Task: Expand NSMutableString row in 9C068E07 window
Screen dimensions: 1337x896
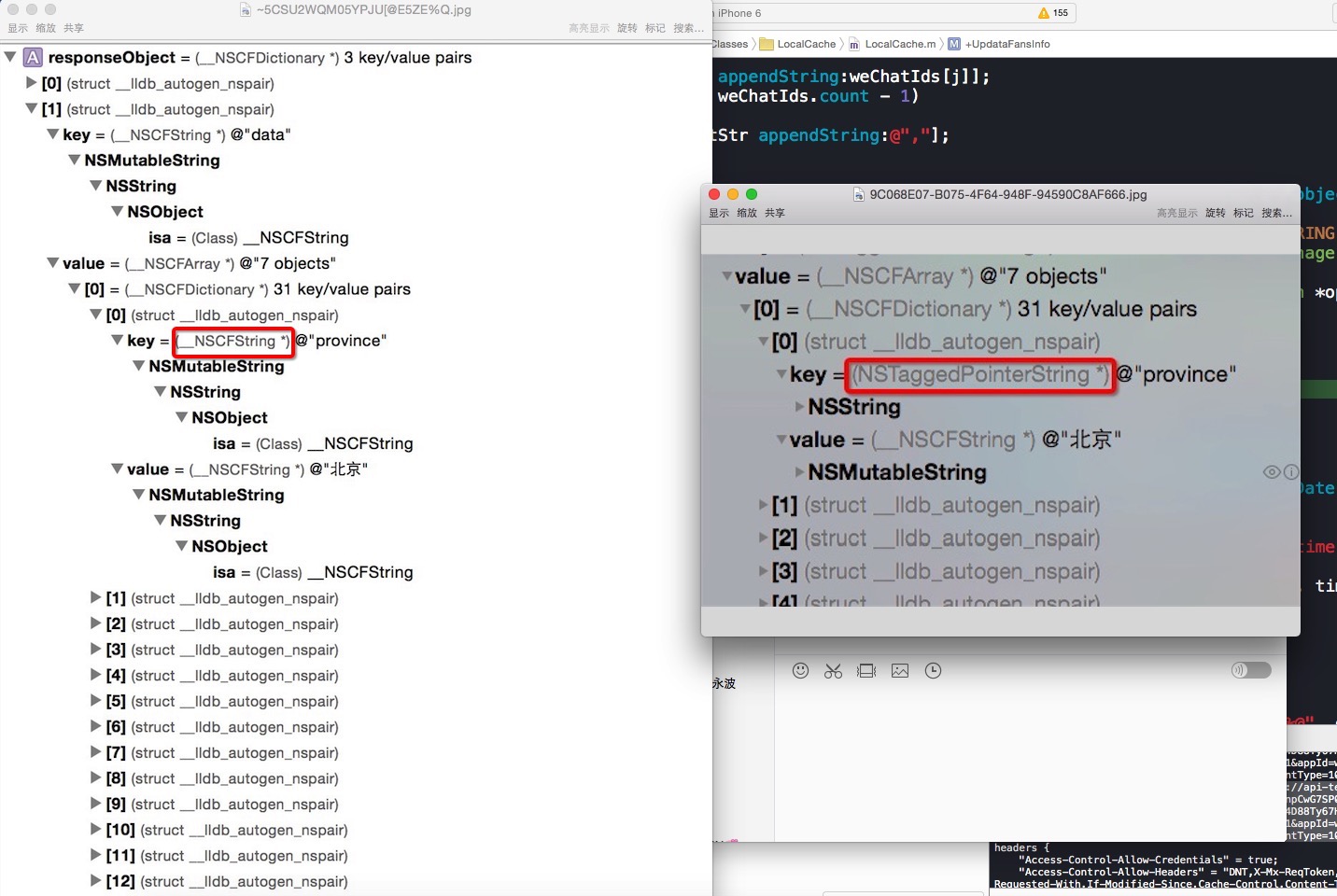Action: click(x=799, y=472)
